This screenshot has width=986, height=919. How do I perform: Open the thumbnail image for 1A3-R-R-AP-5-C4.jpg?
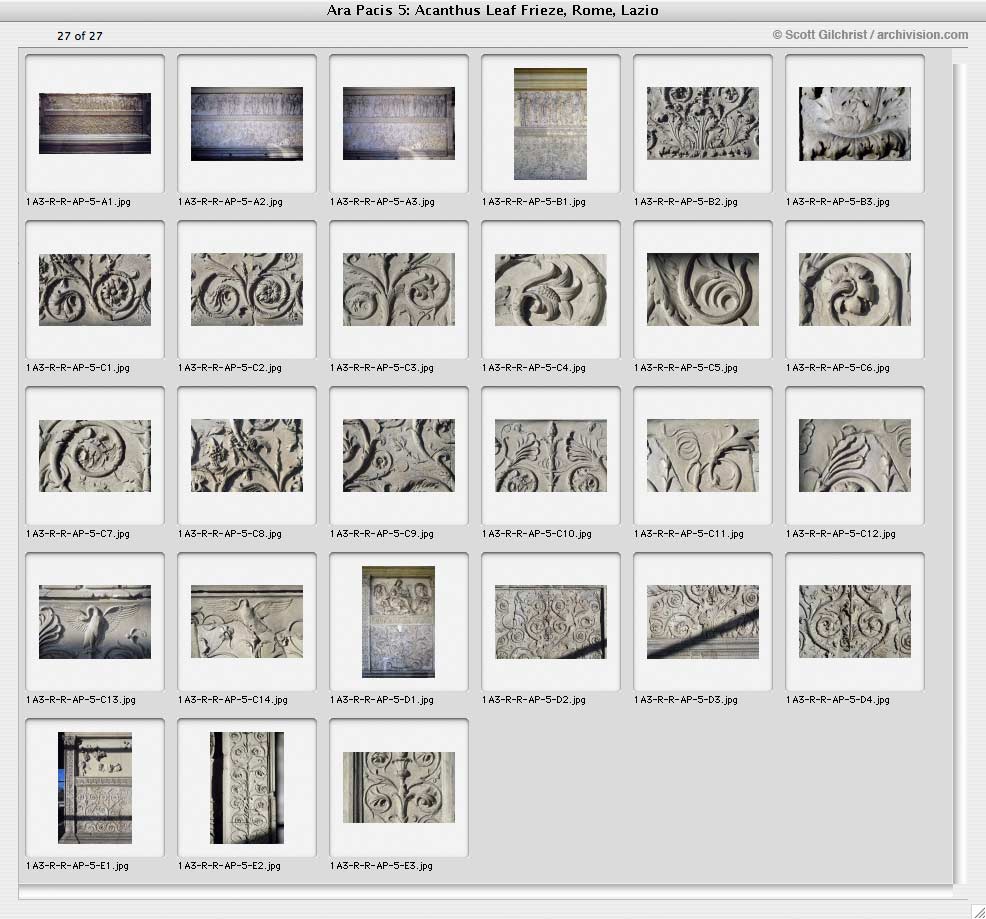tap(551, 289)
